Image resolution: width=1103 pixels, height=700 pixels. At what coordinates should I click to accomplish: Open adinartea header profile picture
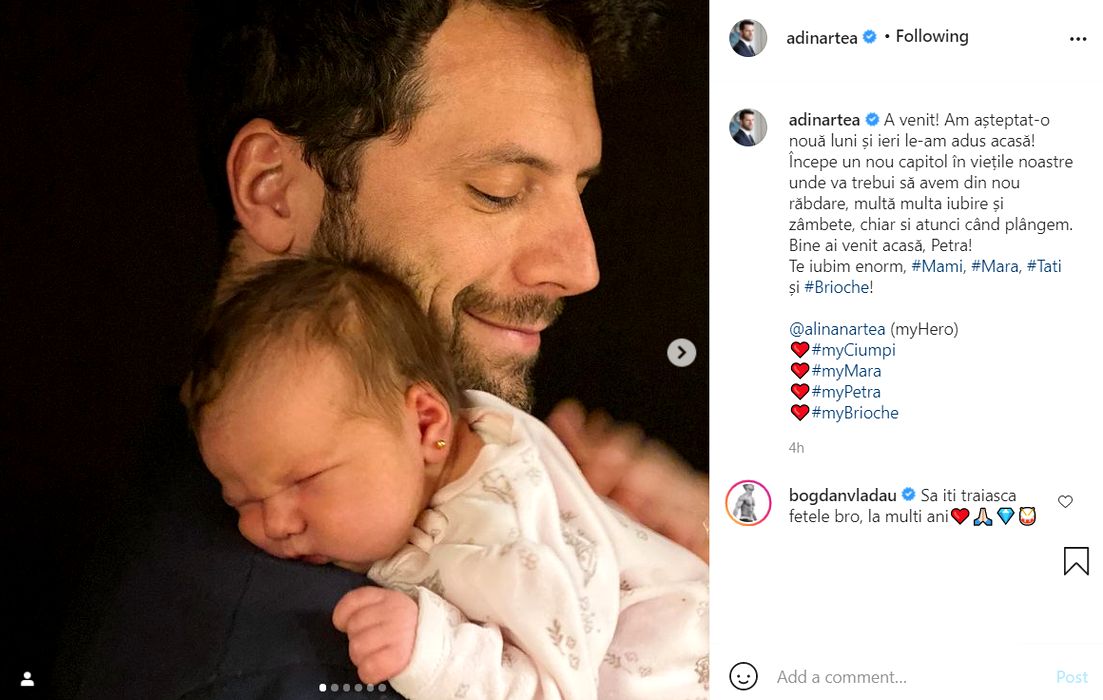(748, 38)
